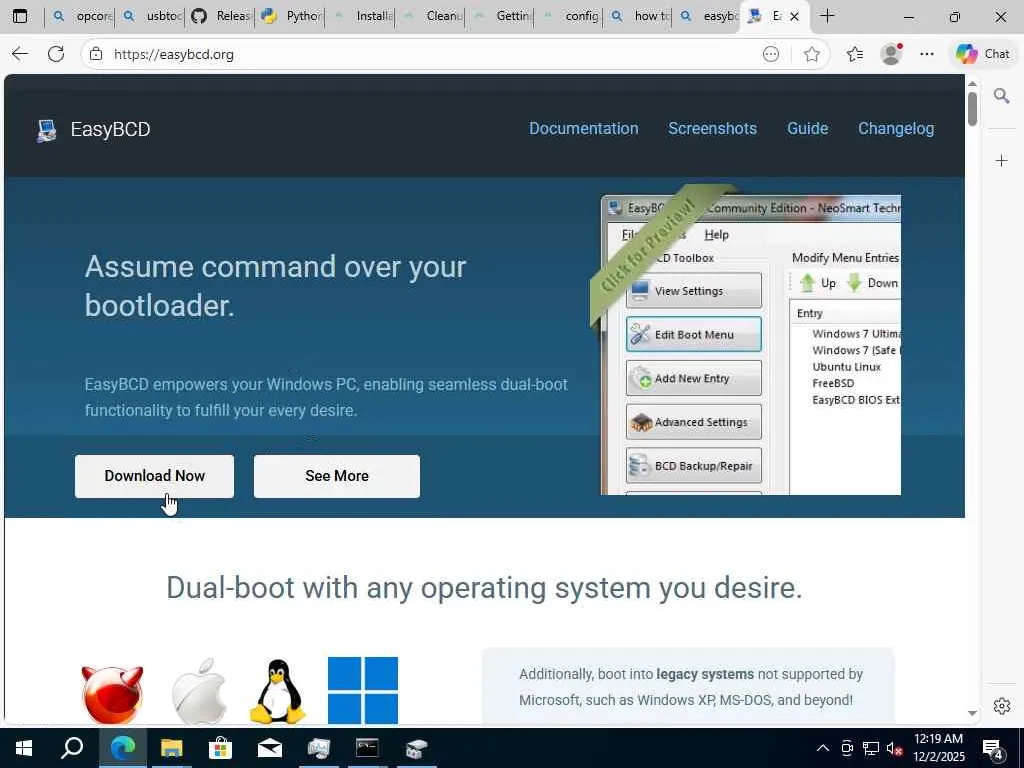Open the Command Prompt taskbar icon
This screenshot has height=768, width=1024.
[x=367, y=748]
